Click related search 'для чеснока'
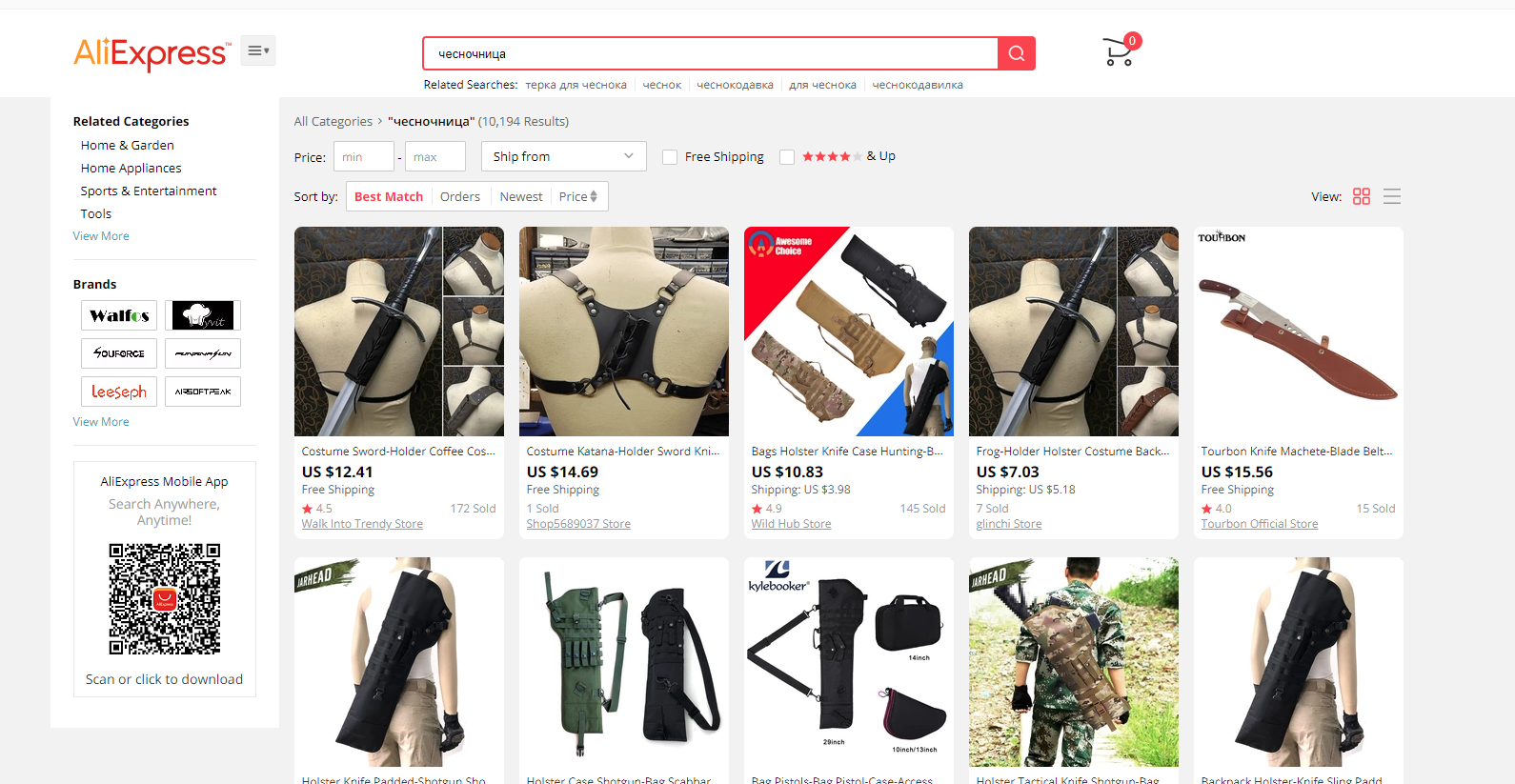 (823, 85)
